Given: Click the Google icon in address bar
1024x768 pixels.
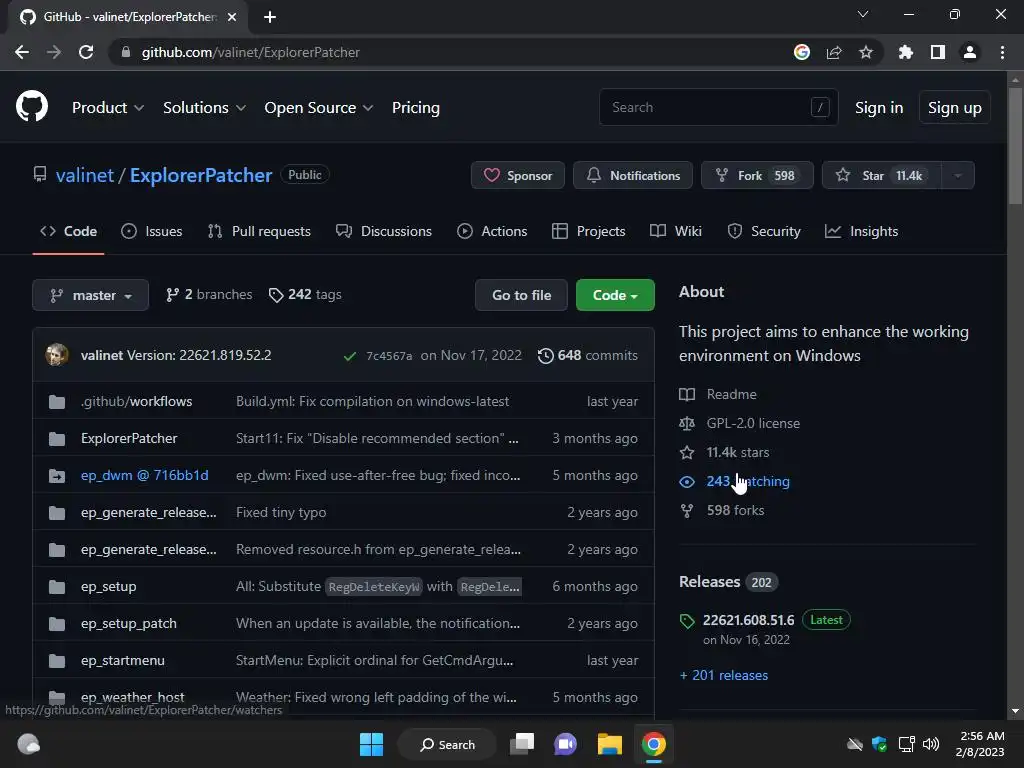Looking at the screenshot, I should point(801,52).
